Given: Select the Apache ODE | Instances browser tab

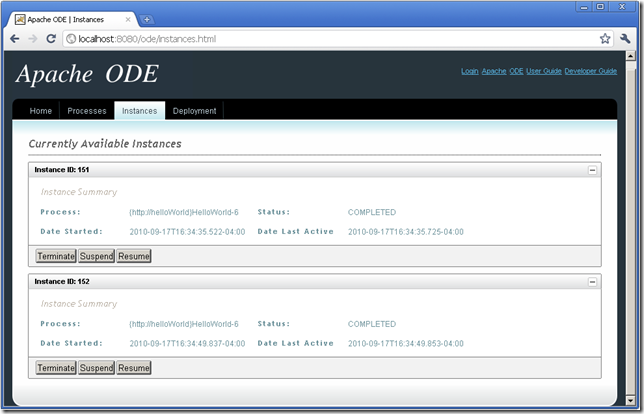Looking at the screenshot, I should coord(72,19).
